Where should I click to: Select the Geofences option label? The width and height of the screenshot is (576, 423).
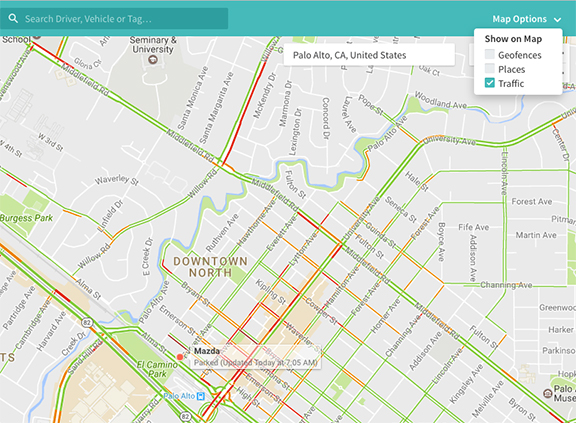[x=520, y=55]
